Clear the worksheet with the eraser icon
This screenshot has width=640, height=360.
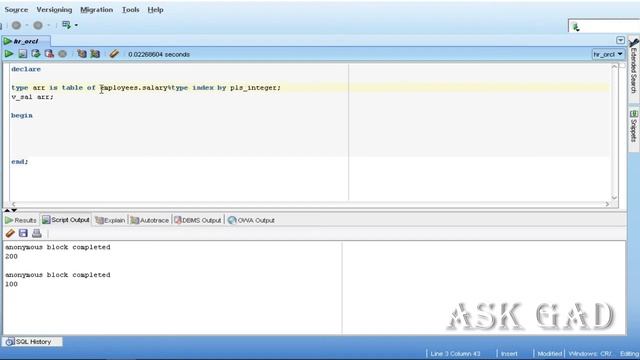(x=114, y=54)
